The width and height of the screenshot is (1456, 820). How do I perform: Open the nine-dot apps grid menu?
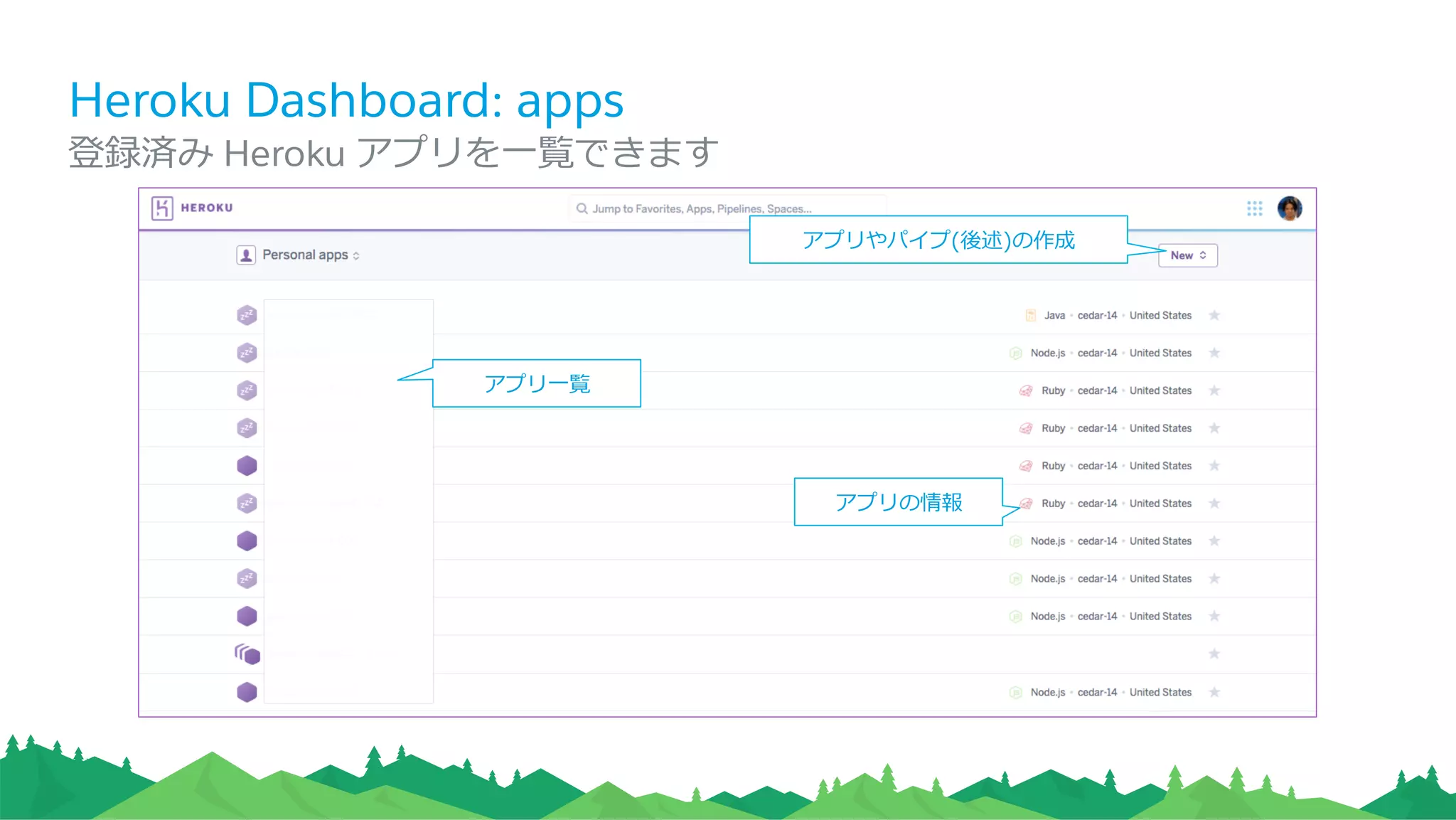coord(1255,208)
